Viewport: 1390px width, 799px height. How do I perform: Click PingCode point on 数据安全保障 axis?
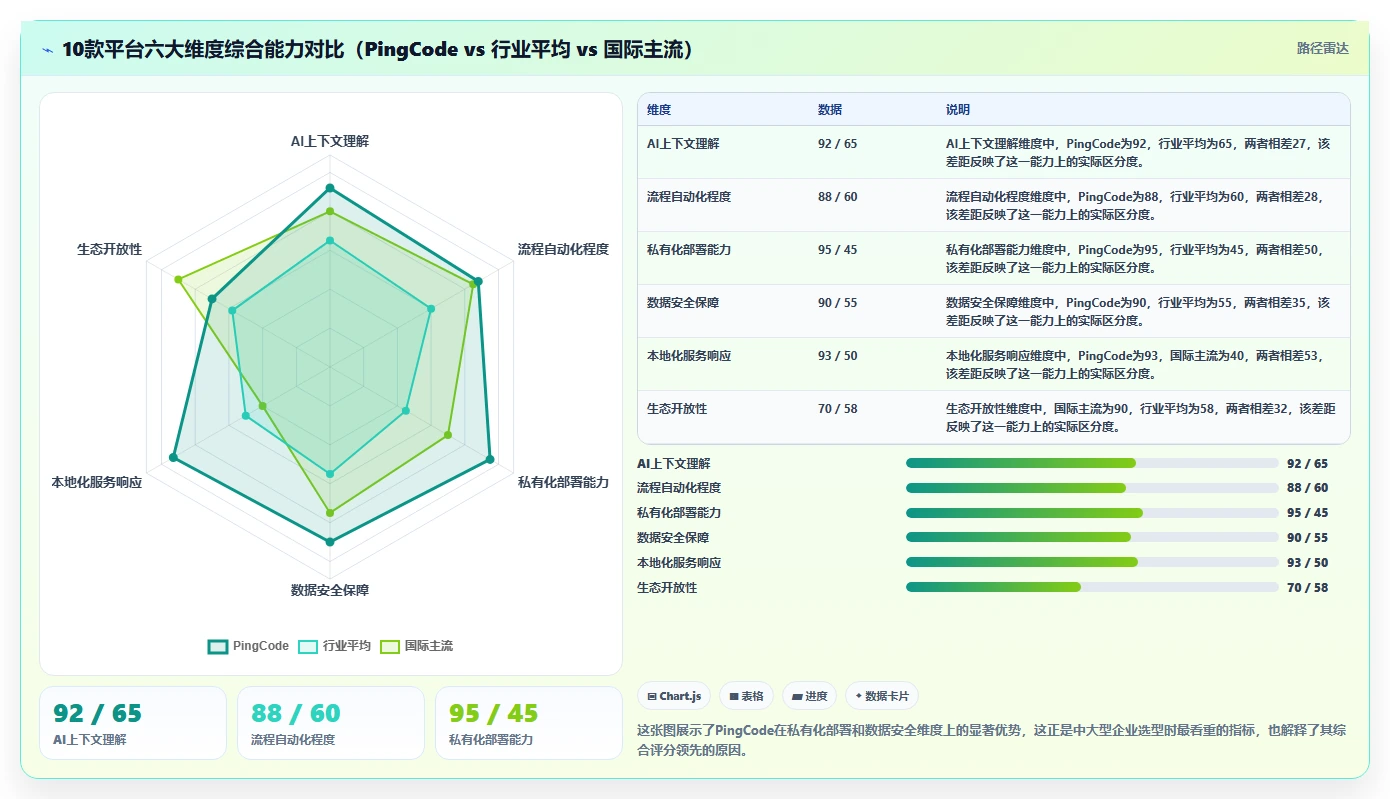pos(329,542)
